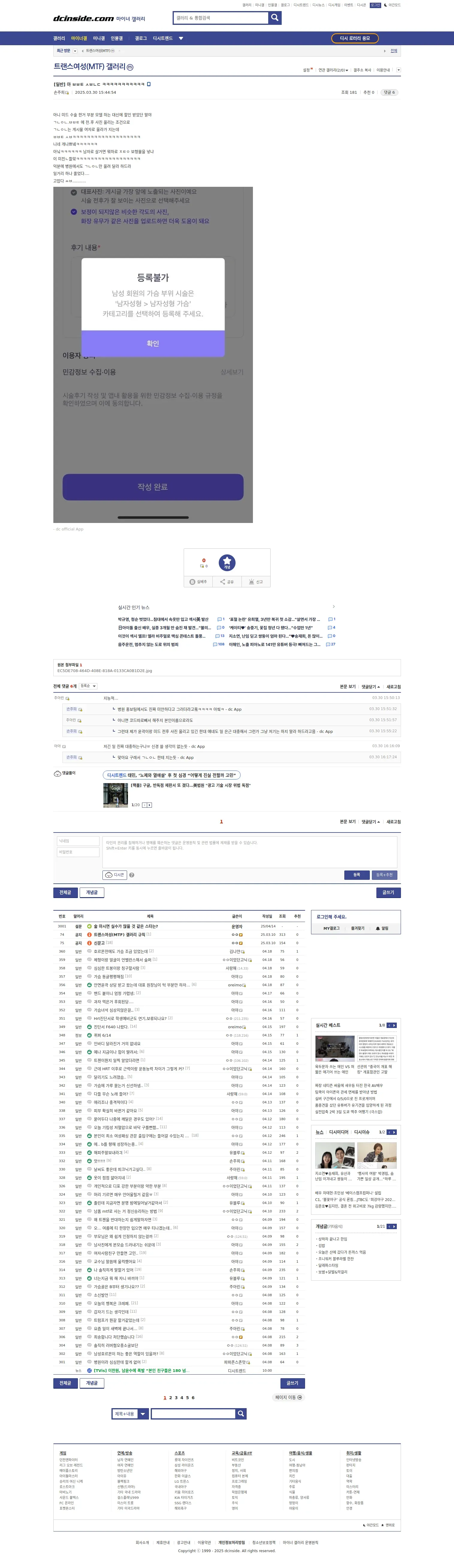This screenshot has width=454, height=1568.
Task: Open 갤러리 nav menu item
Action: pos(59,38)
